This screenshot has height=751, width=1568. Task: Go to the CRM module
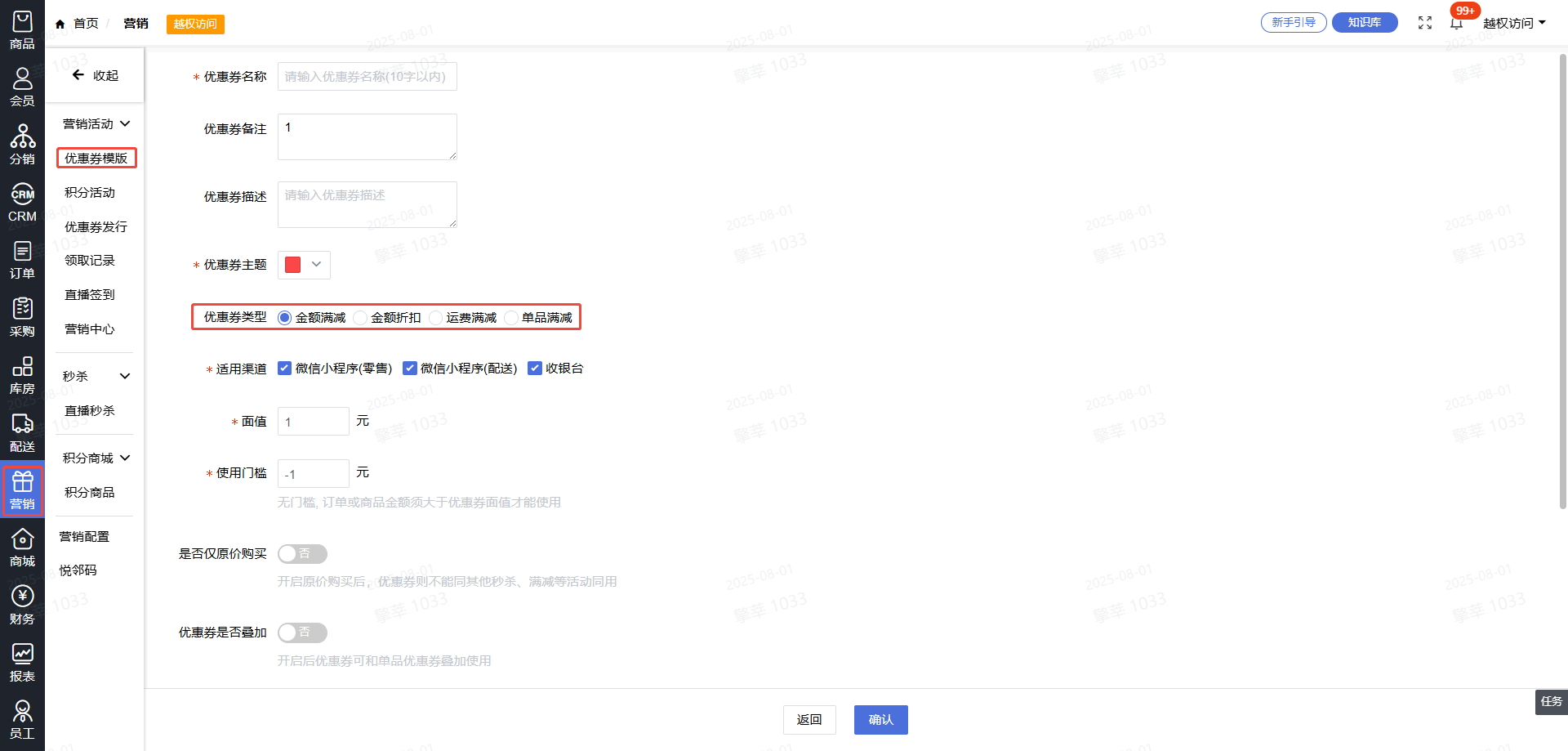point(22,203)
